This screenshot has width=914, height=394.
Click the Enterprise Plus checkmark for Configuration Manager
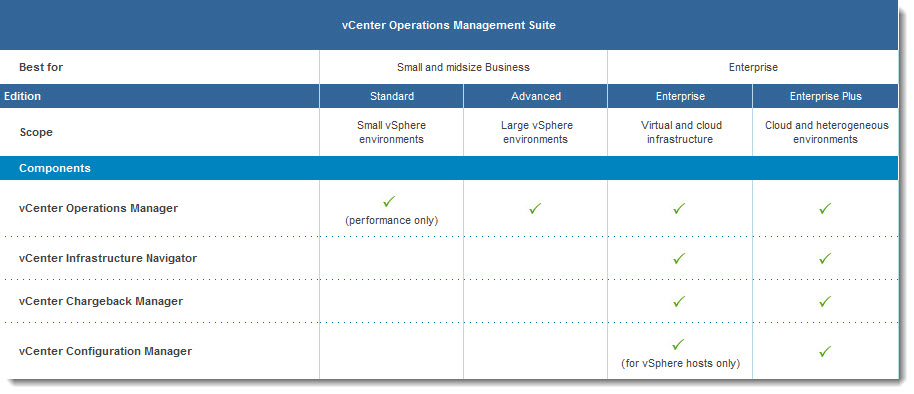click(x=825, y=351)
